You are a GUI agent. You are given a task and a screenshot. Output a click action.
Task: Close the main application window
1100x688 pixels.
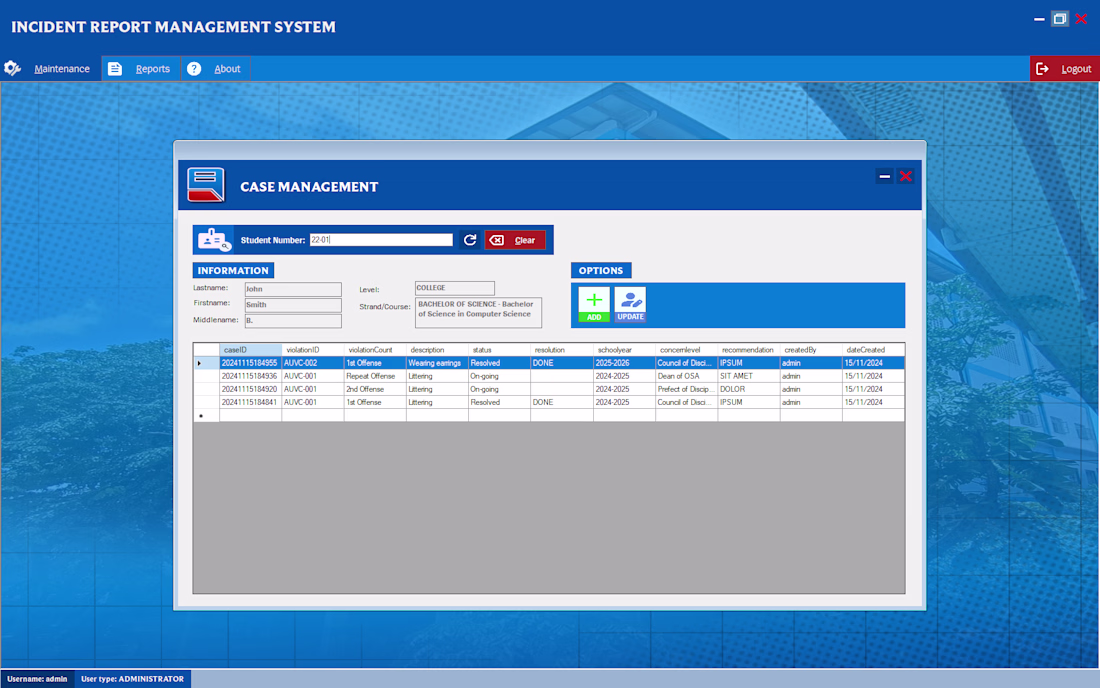1081,19
